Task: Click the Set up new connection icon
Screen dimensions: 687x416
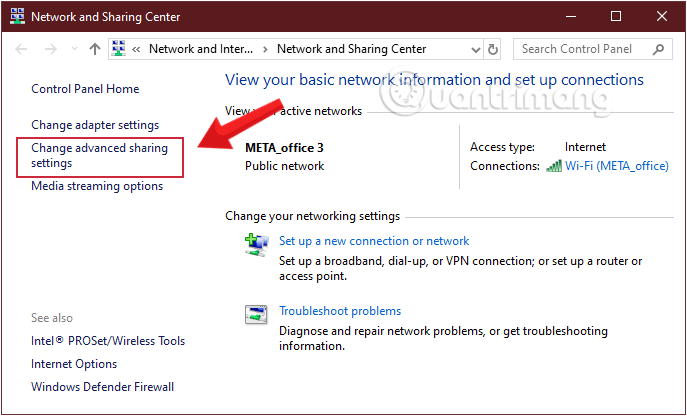Action: point(256,243)
